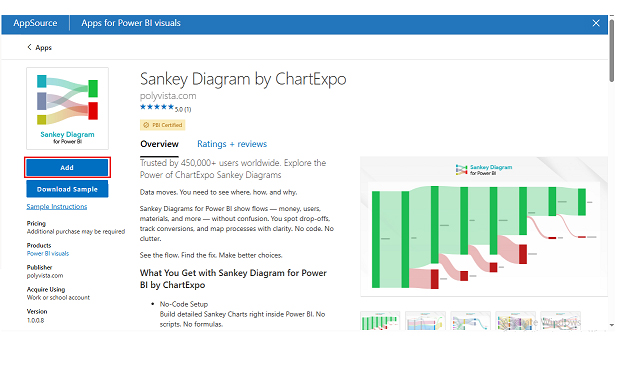Click the rating count '5.0 (1)'
This screenshot has height=372, width=617.
point(183,109)
